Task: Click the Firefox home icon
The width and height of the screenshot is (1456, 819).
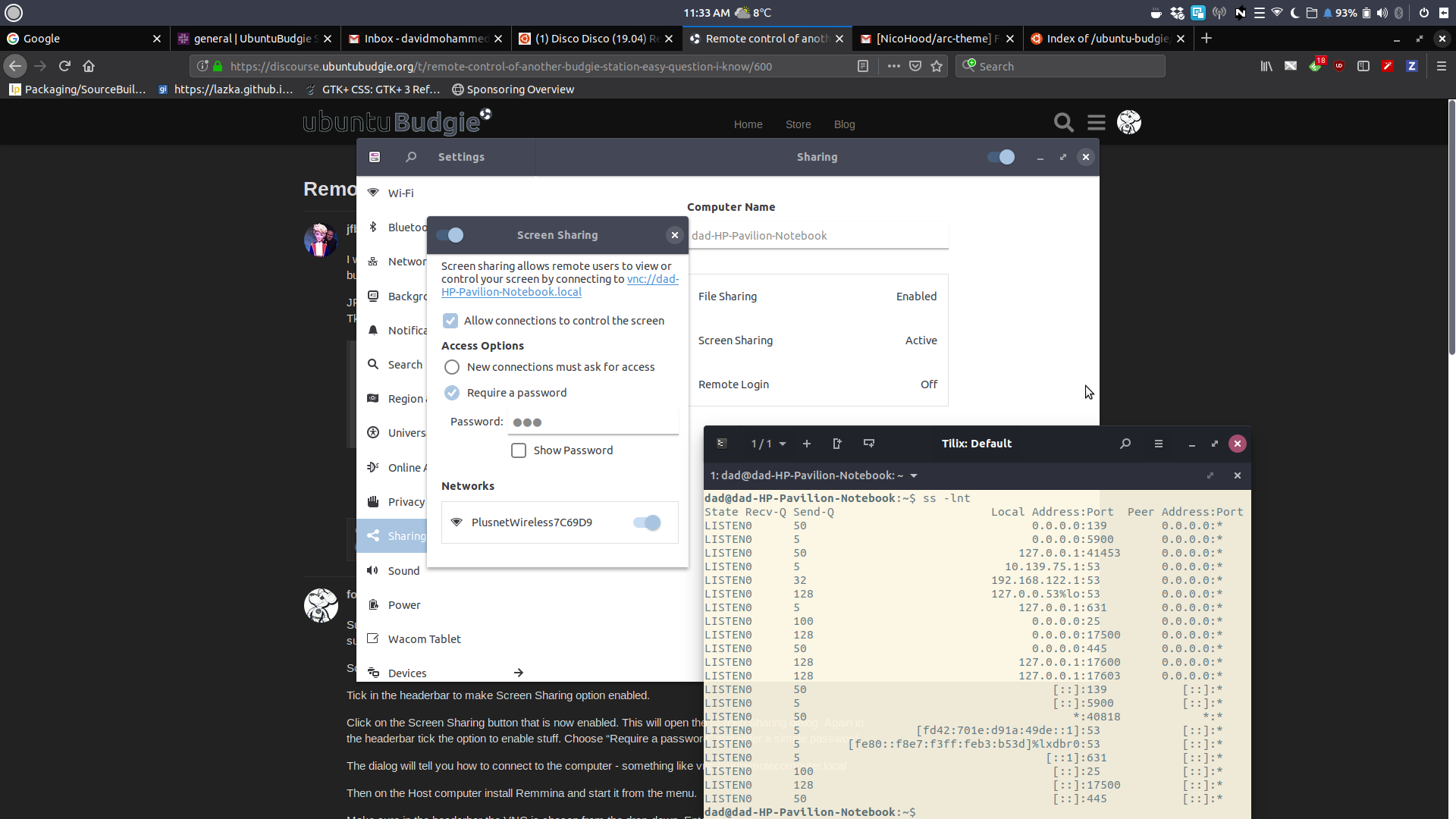Action: (x=89, y=66)
